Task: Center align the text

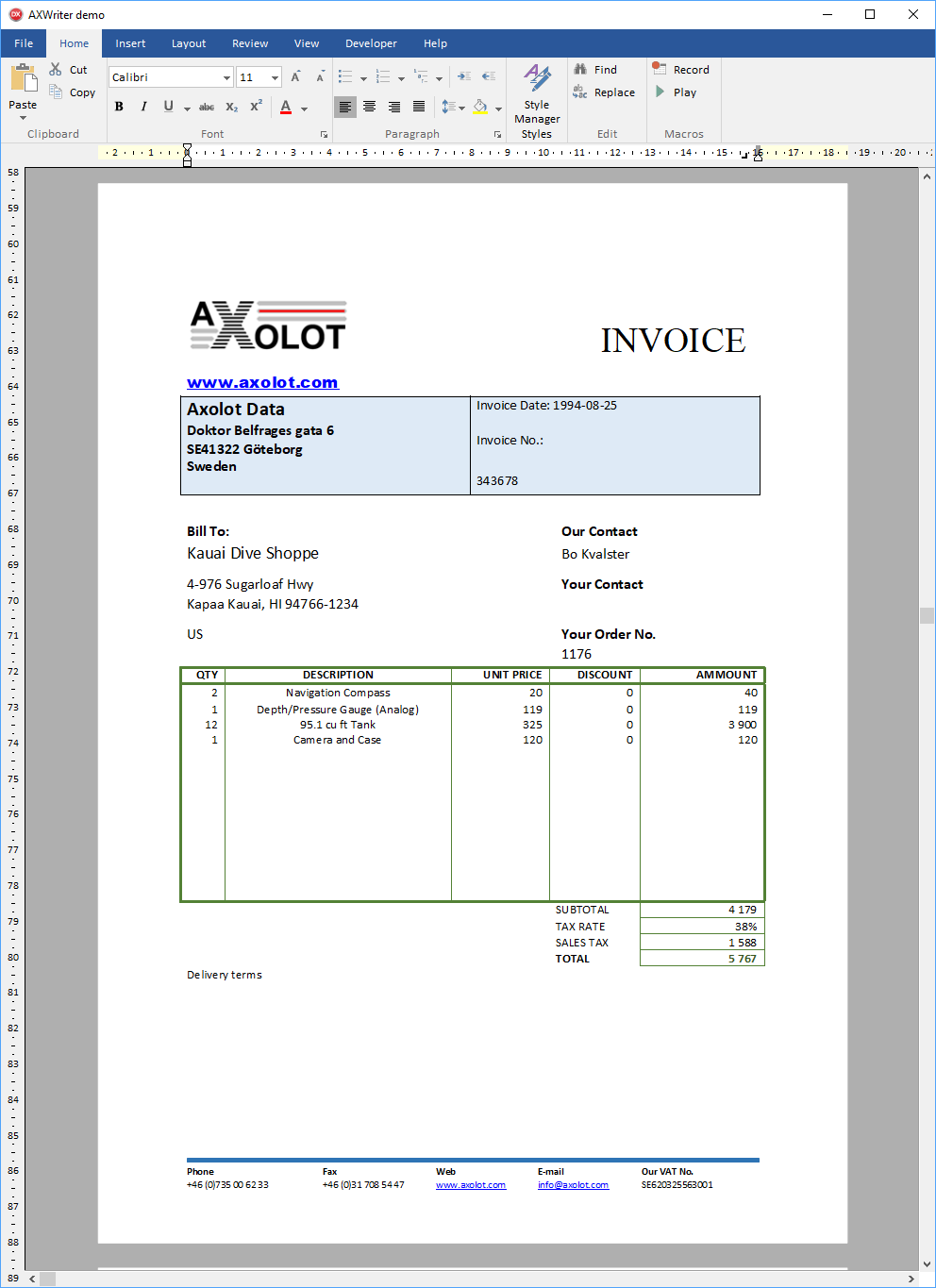Action: [370, 107]
